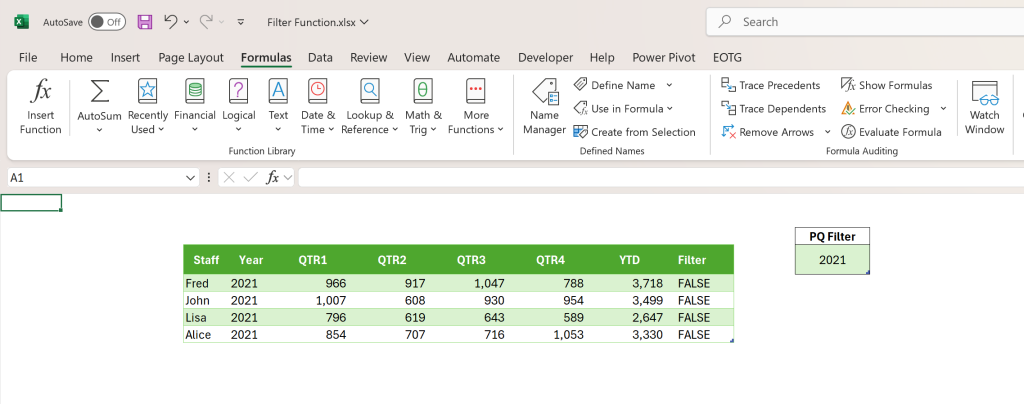
Task: Select the Staff header cell
Action: 206,260
